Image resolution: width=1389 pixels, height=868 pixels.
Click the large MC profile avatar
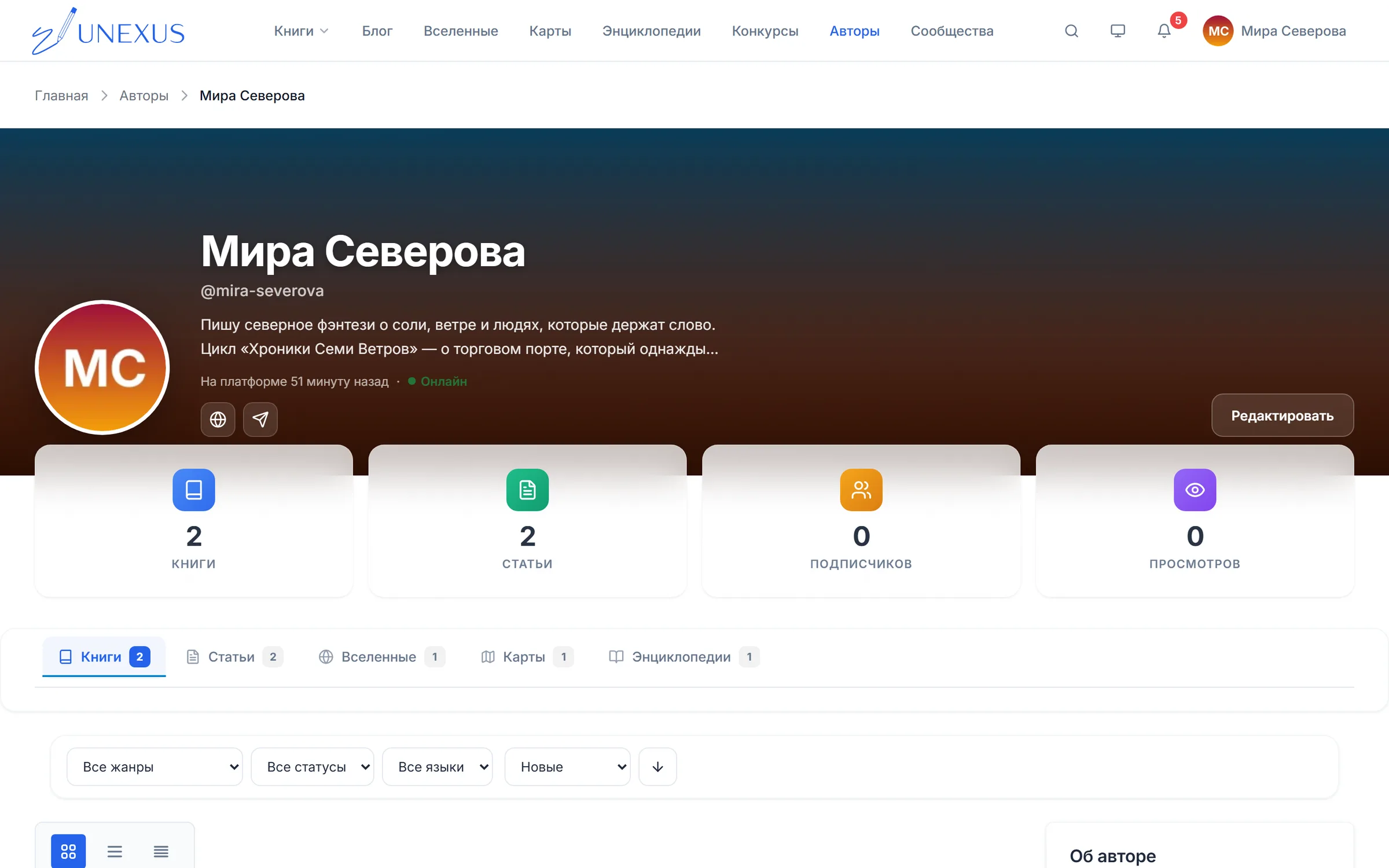pos(102,367)
